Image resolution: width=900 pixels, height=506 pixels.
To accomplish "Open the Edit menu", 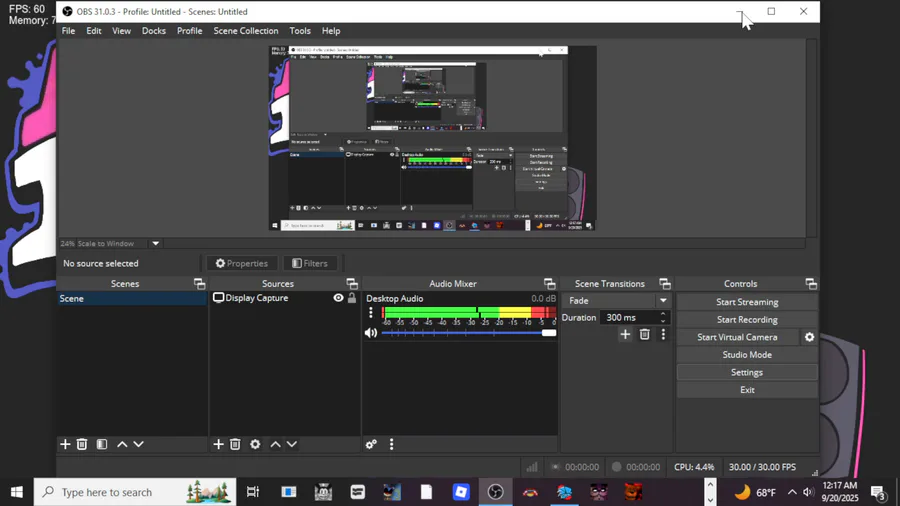I will point(94,31).
